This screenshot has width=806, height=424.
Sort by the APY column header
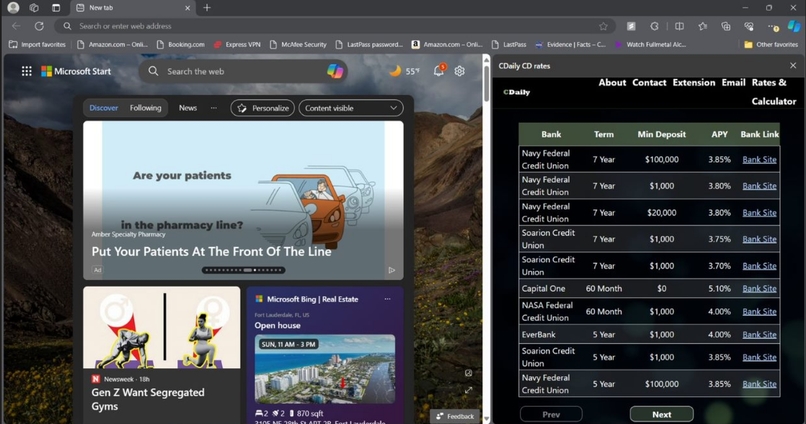(x=719, y=134)
